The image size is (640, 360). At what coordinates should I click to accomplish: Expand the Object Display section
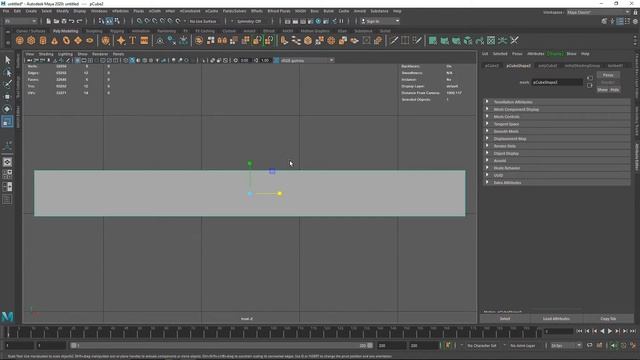pos(557,153)
